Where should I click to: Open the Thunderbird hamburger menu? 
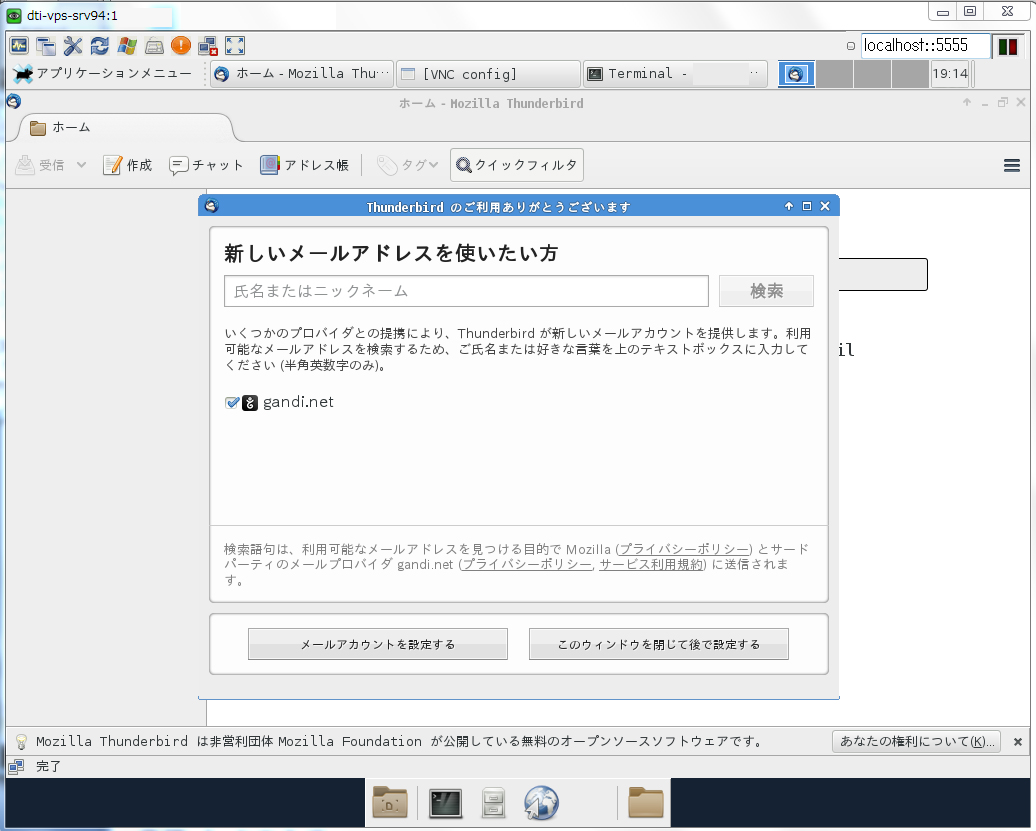pyautogui.click(x=1011, y=165)
